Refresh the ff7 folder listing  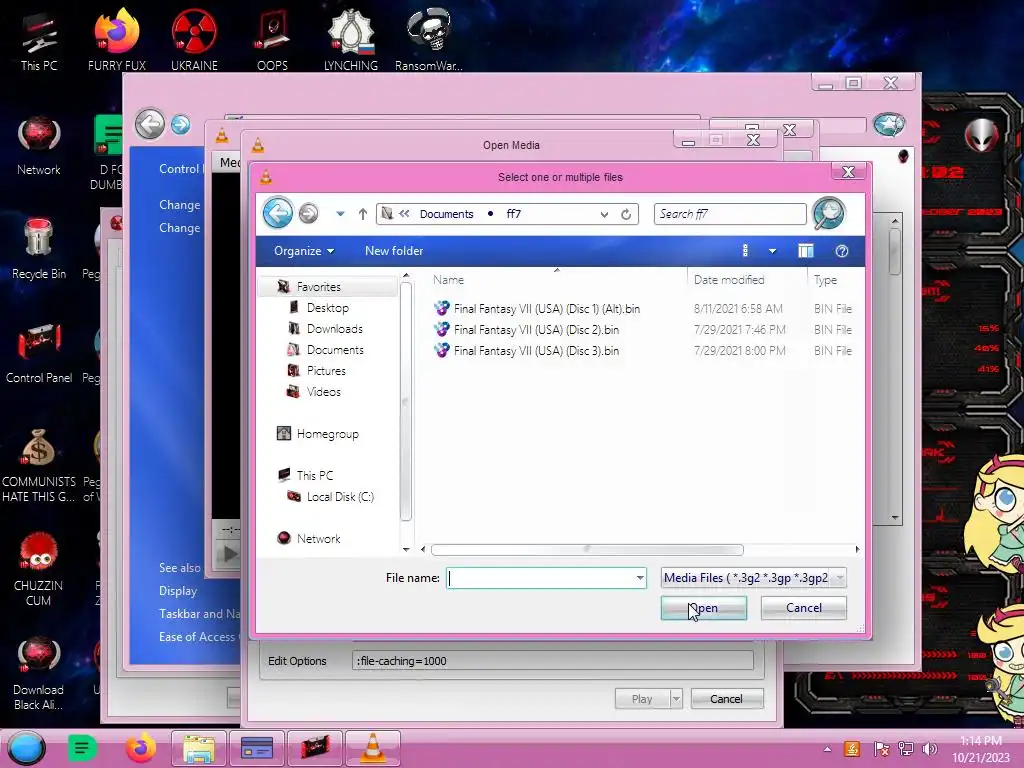[x=626, y=214]
